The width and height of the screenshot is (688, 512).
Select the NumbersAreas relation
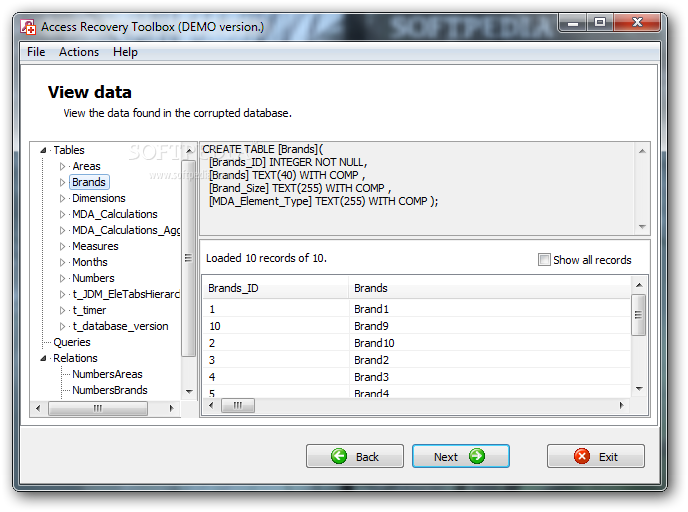tap(108, 374)
